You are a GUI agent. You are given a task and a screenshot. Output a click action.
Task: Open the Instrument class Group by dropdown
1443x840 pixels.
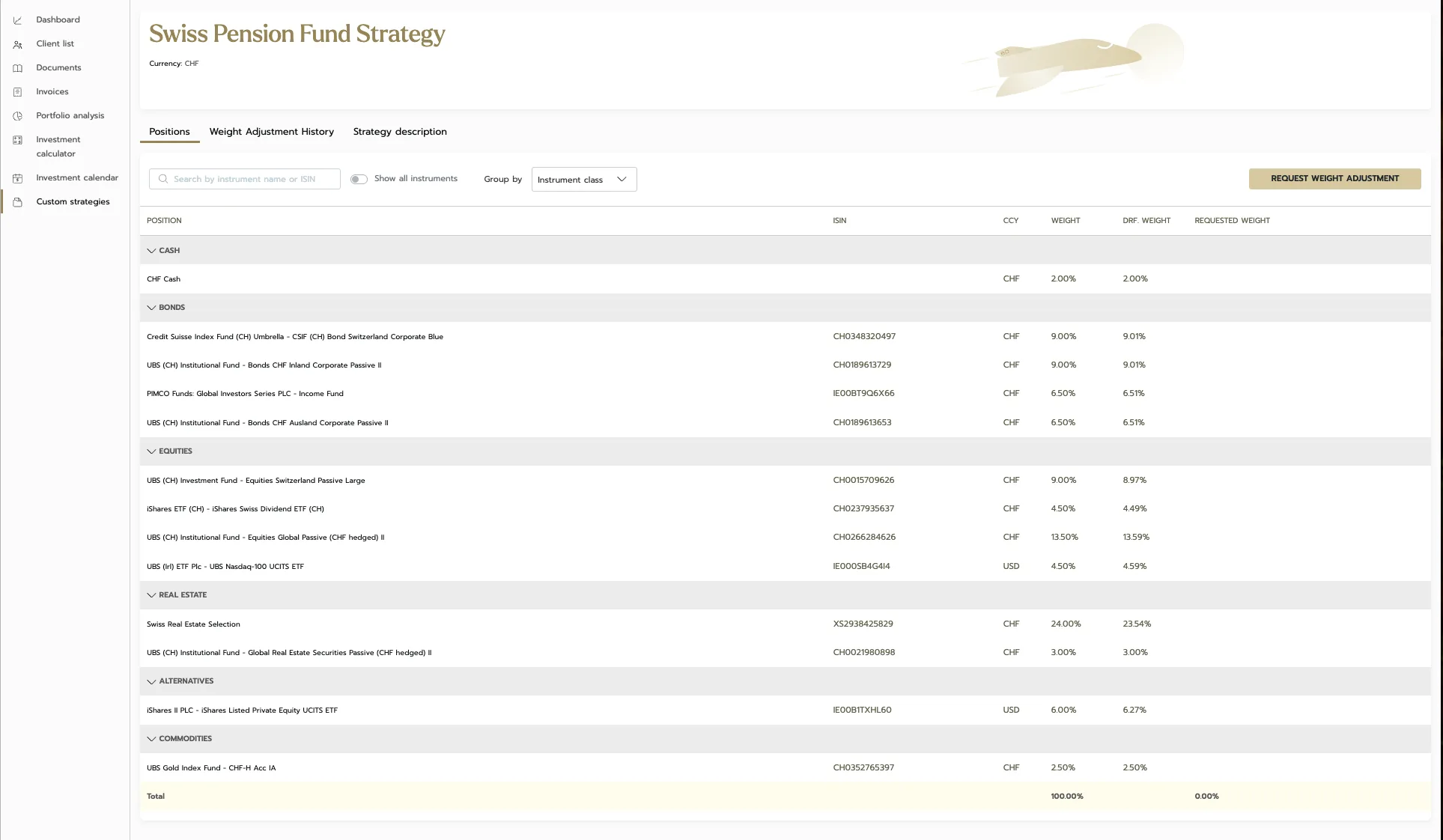584,179
